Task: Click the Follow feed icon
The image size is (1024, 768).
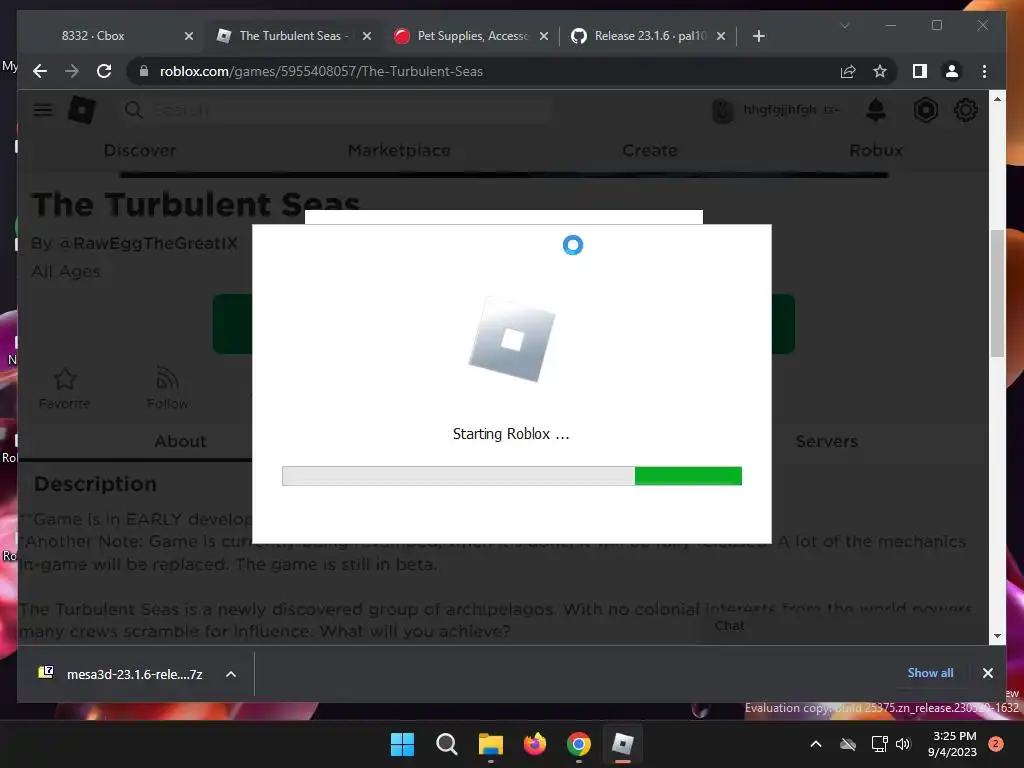Action: pyautogui.click(x=168, y=378)
